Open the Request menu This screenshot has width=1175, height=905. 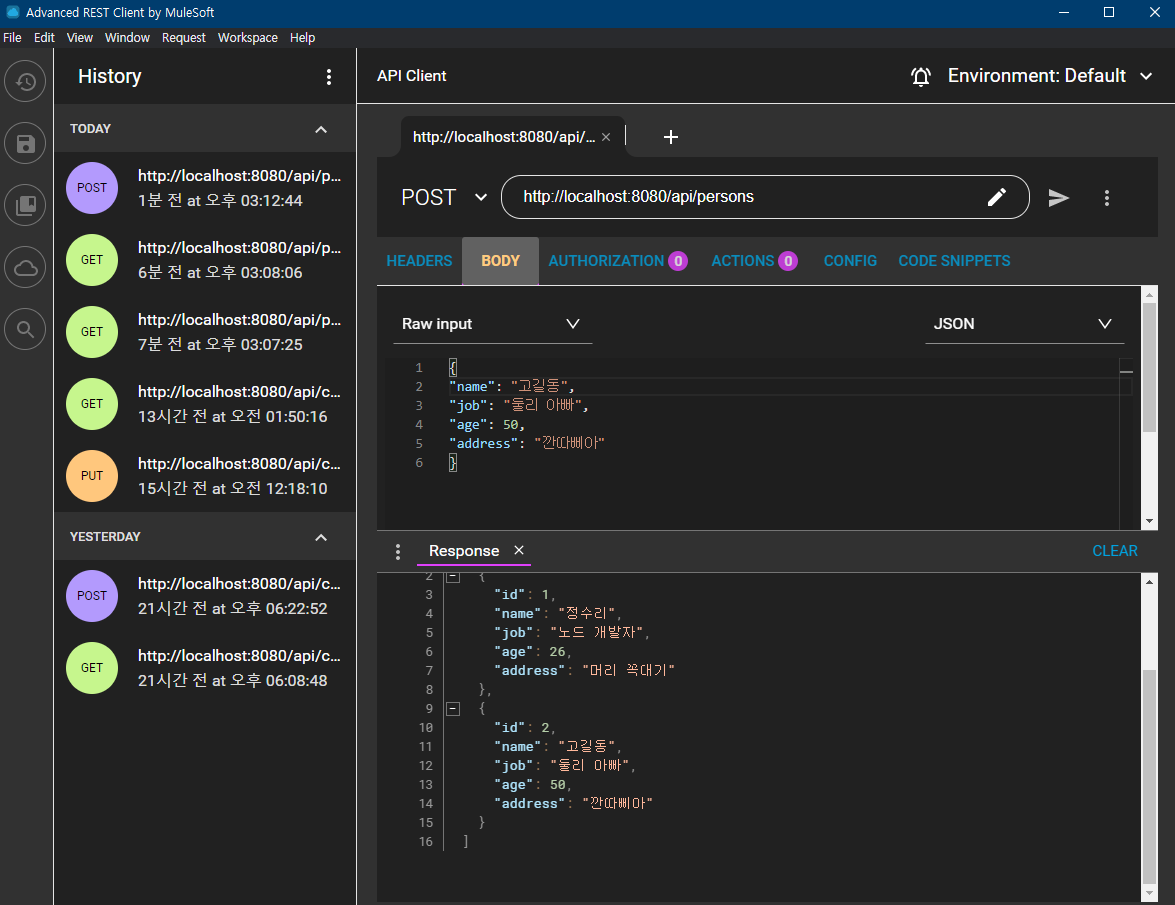[x=184, y=37]
